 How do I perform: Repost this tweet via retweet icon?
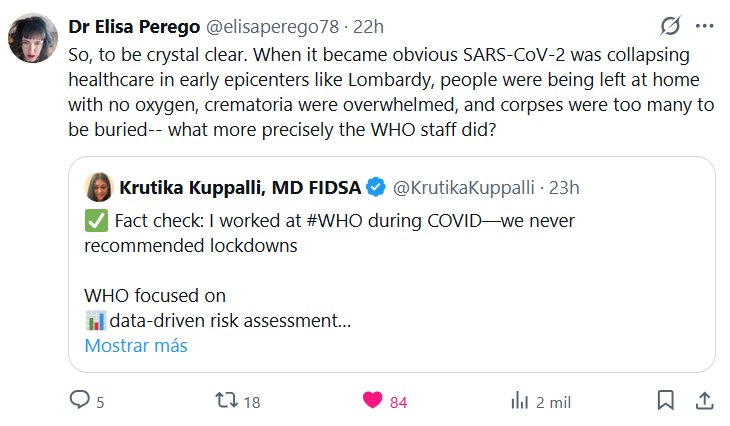[x=227, y=401]
